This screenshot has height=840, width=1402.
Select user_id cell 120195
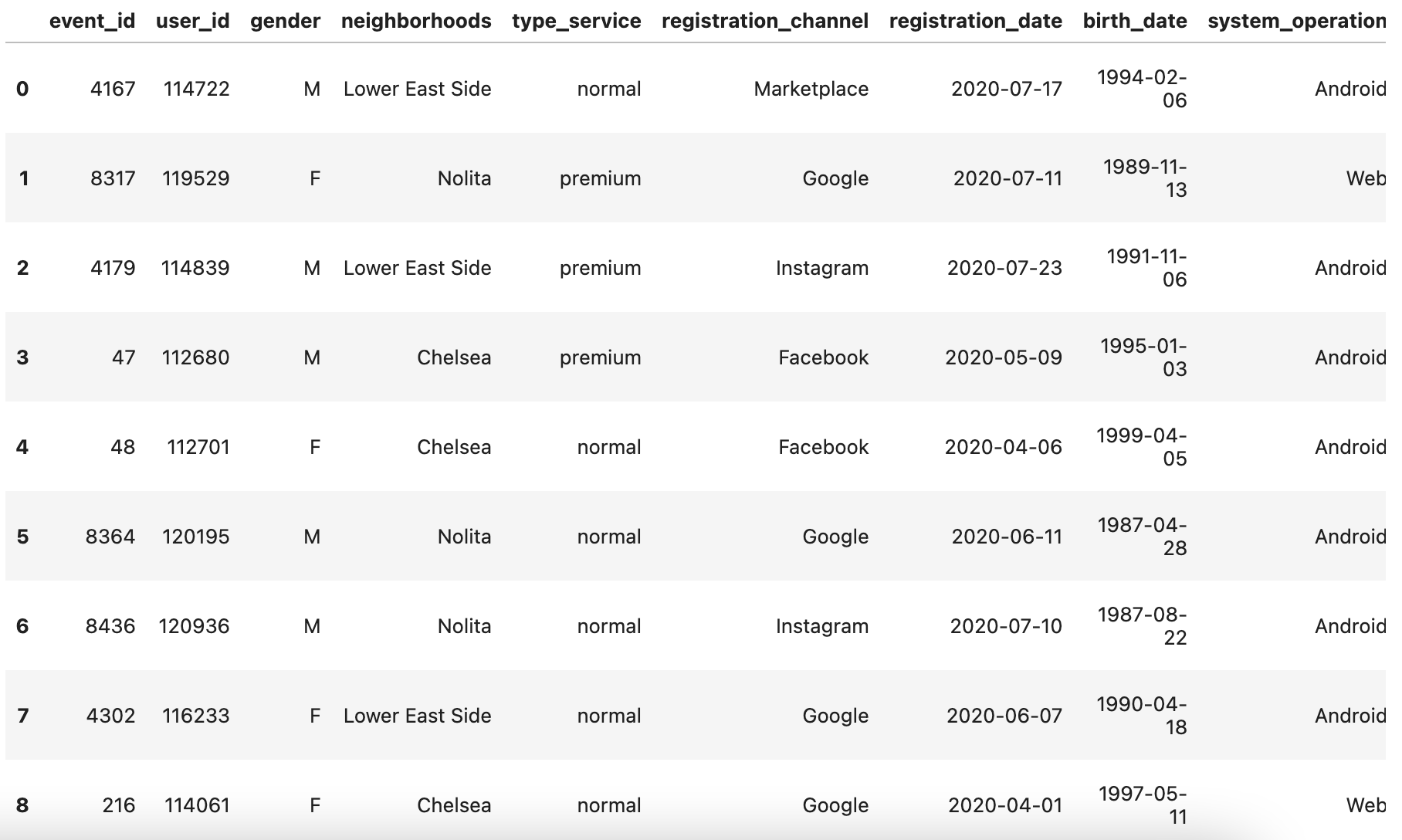(196, 537)
